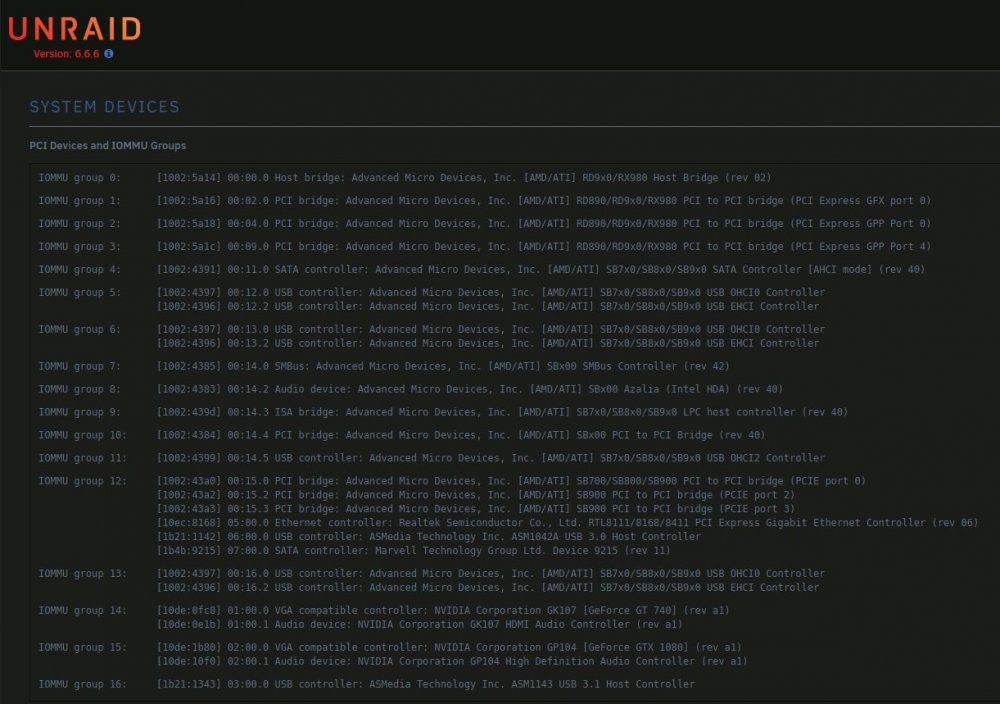This screenshot has height=704, width=1000.
Task: Select Marvell Device 9215 SATA controller line
Action: tap(414, 551)
